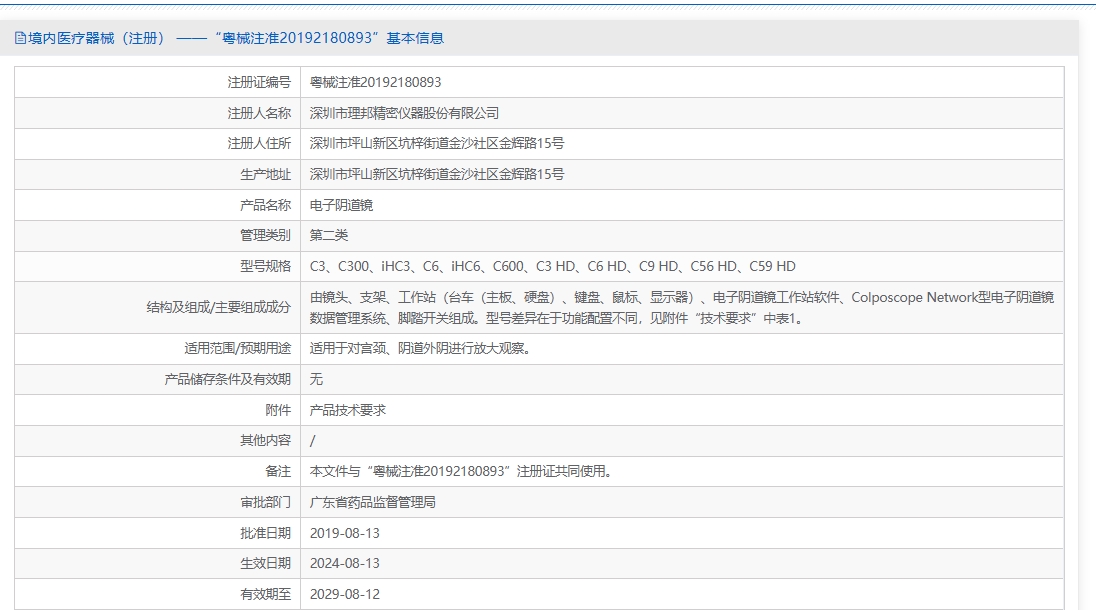1096x610 pixels.
Task: Click the label 注册人名称
Action: [259, 113]
